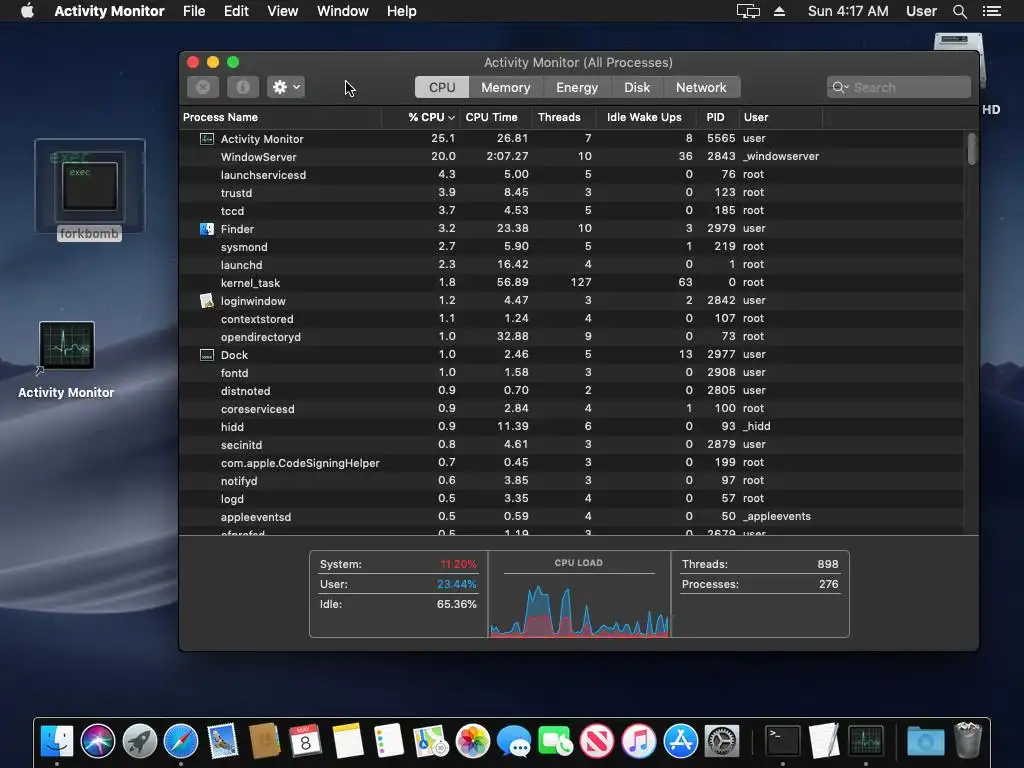Image resolution: width=1024 pixels, height=768 pixels.
Task: Open the gear actions dropdown menu
Action: click(286, 87)
